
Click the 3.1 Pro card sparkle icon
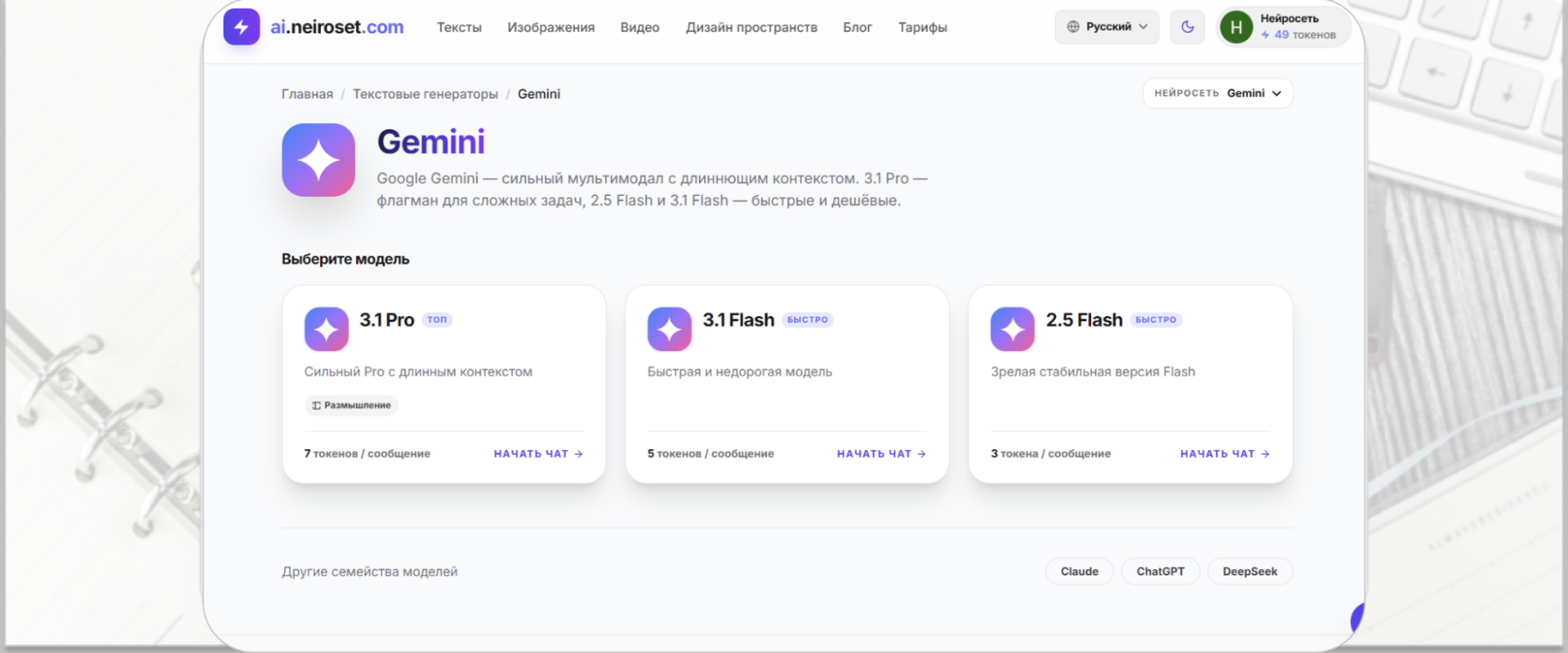(x=326, y=329)
